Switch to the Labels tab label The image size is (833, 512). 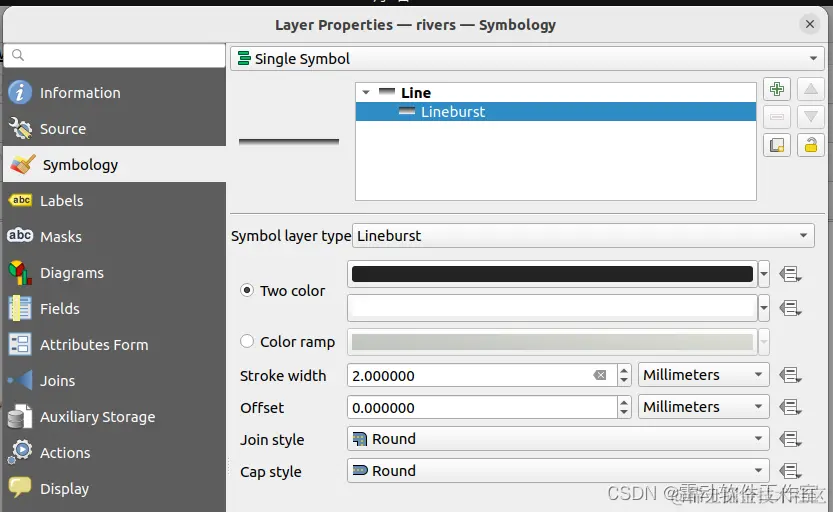point(62,201)
